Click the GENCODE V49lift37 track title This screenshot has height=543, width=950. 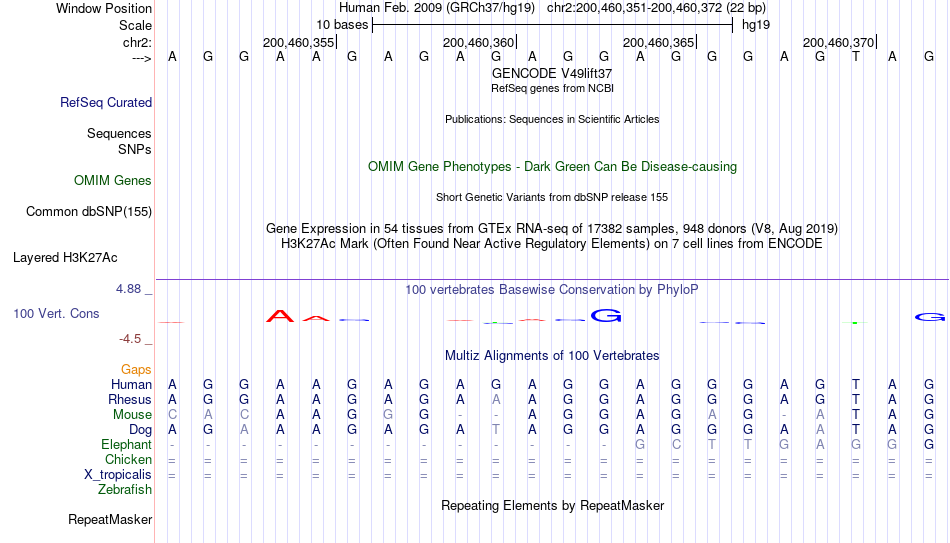tap(552, 73)
